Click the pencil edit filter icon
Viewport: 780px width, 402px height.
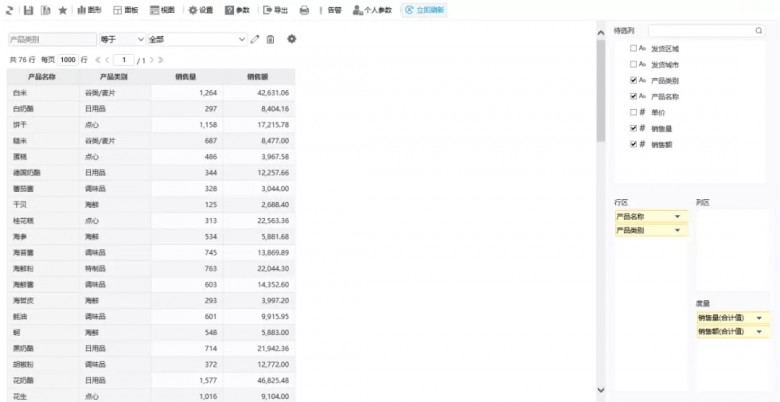(x=255, y=39)
